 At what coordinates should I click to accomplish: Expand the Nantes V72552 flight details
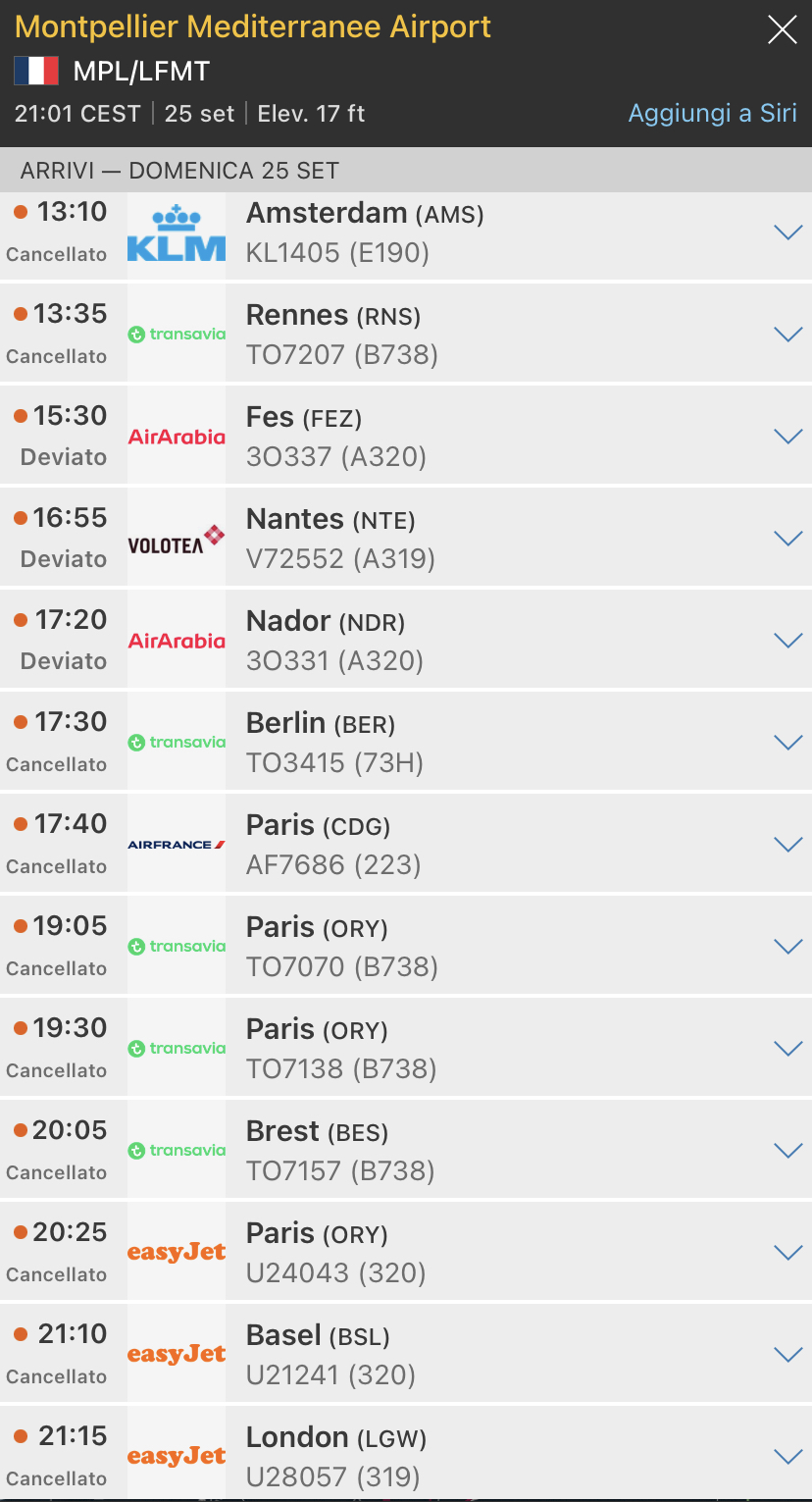pos(787,539)
